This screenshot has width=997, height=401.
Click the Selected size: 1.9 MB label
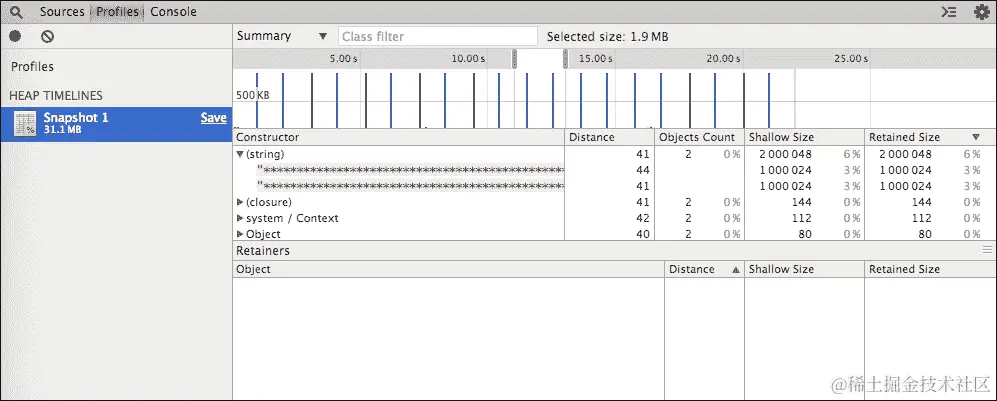[608, 37]
